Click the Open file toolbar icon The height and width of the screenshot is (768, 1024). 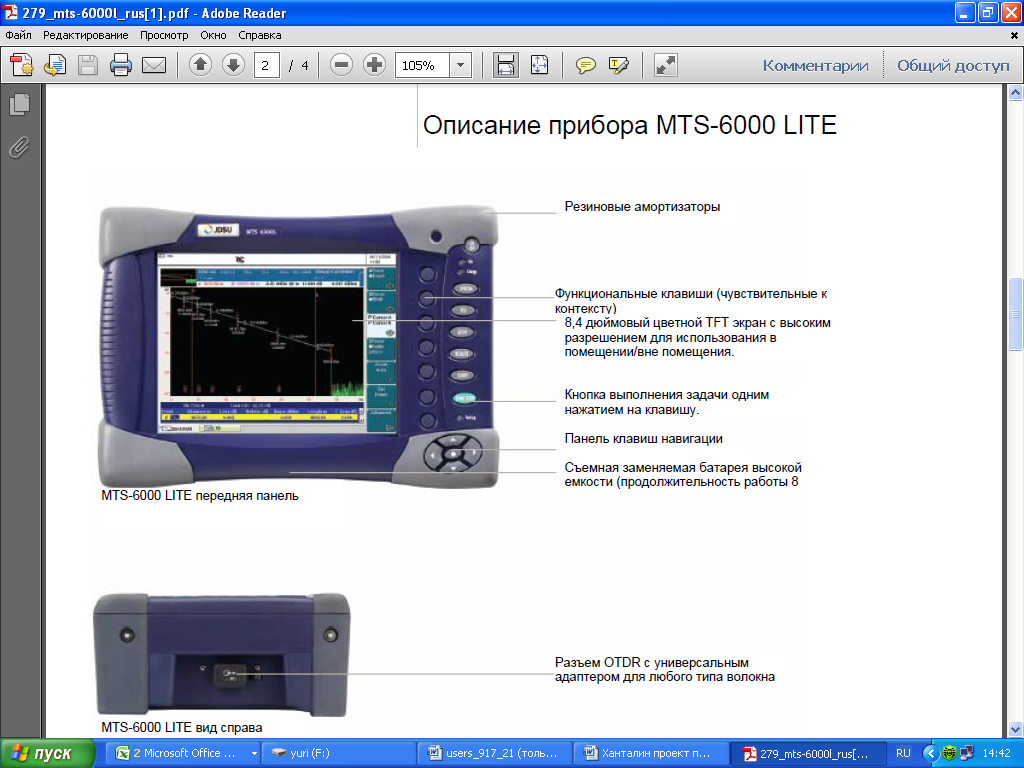pos(55,65)
